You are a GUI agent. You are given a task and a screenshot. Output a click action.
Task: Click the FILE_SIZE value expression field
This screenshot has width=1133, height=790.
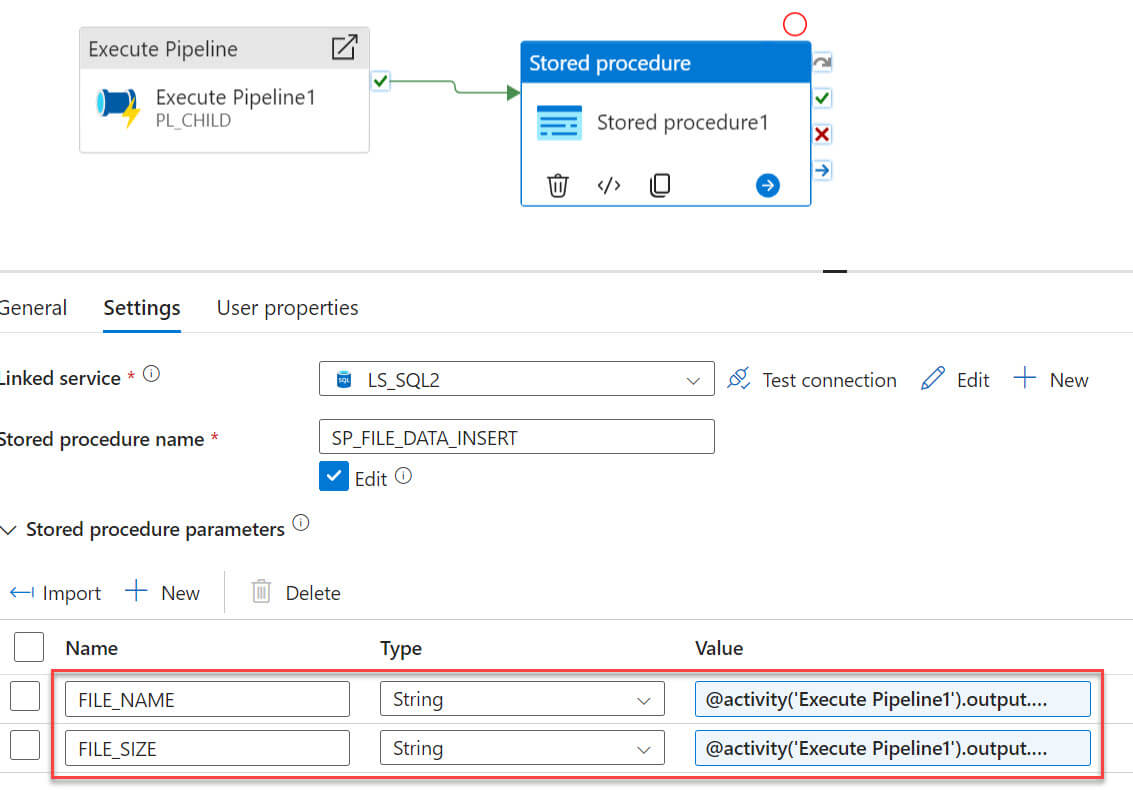coord(892,748)
